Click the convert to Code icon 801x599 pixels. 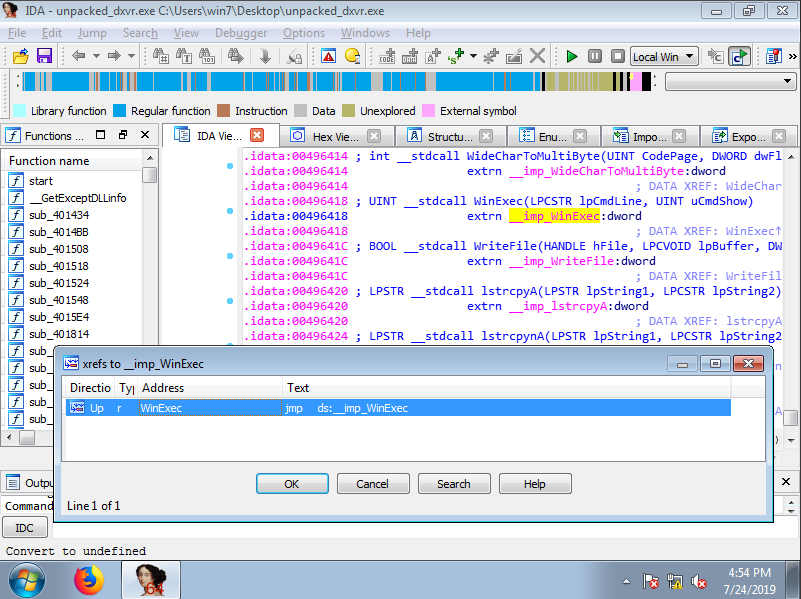[x=387, y=56]
